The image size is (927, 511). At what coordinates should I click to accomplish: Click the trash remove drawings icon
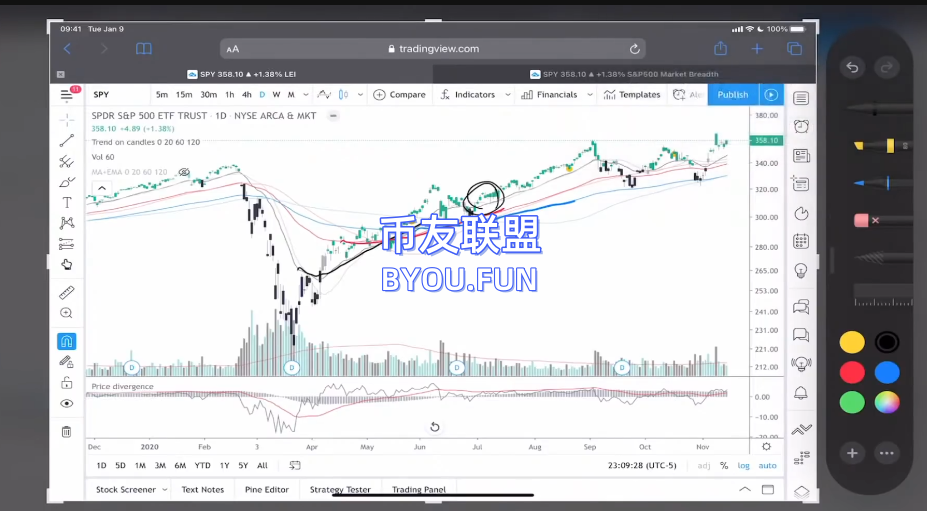[67, 432]
